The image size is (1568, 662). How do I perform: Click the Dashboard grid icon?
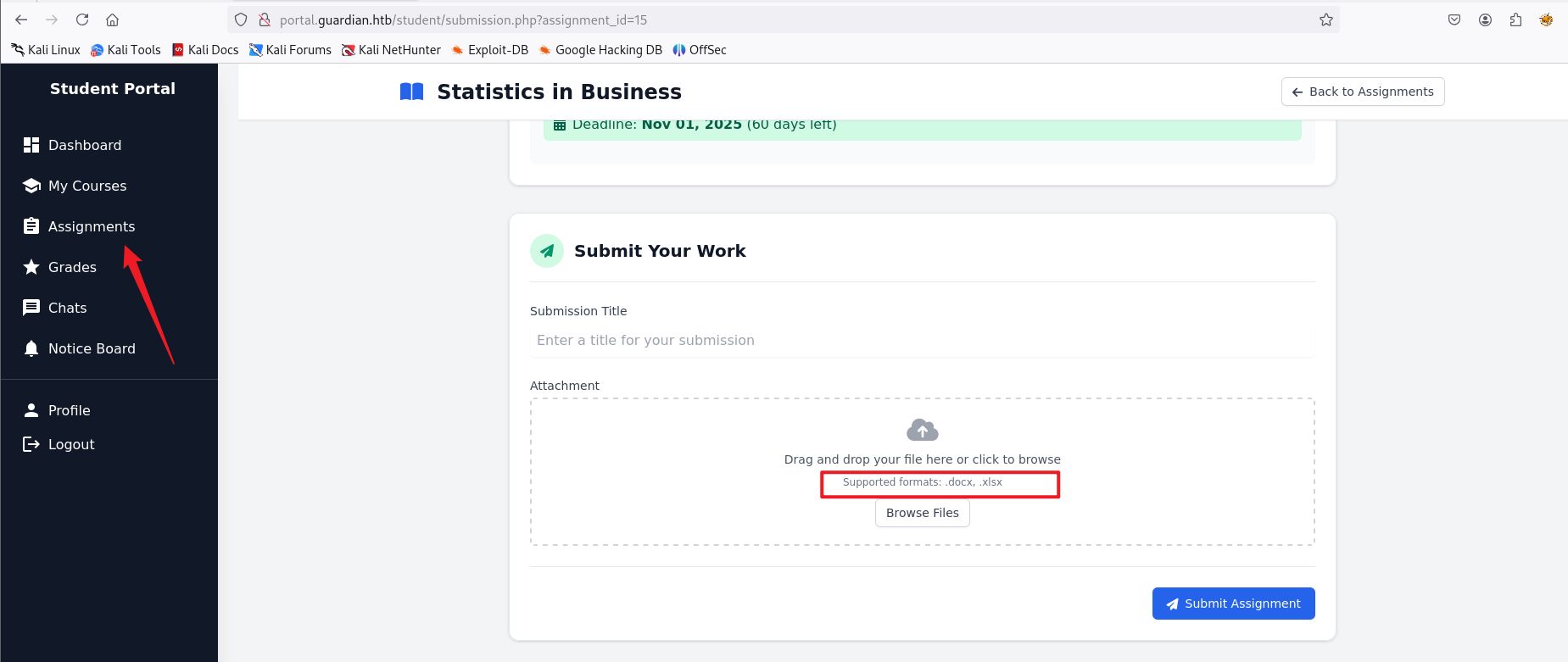click(x=31, y=145)
